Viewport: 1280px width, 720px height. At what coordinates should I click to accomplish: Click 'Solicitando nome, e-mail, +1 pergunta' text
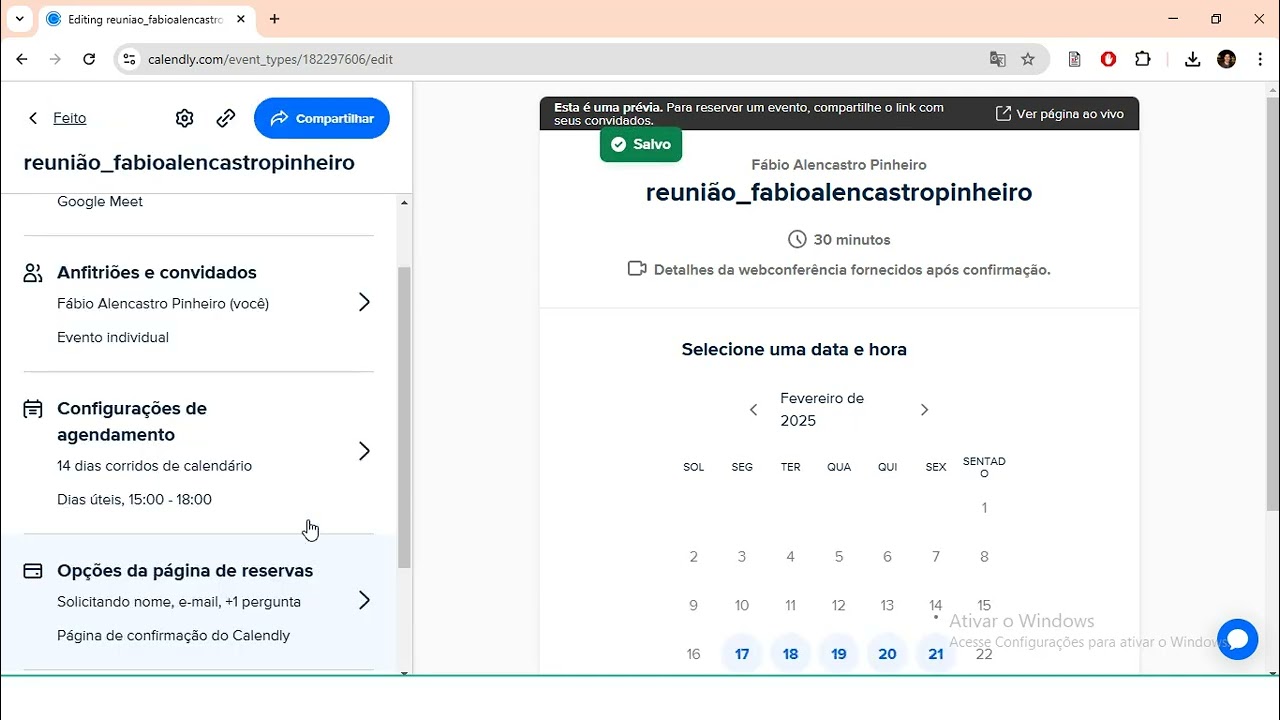[x=179, y=602]
